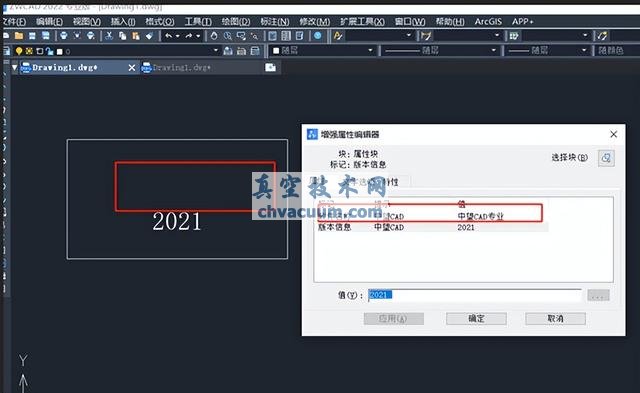Confirm with the 确定 button
640x393 pixels.
(476, 318)
